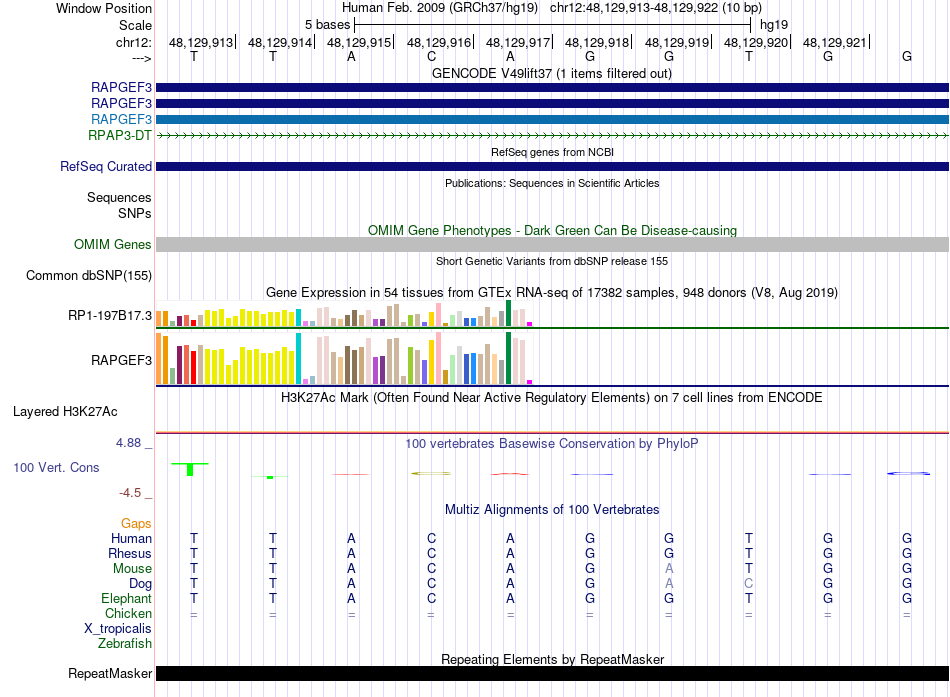Click the RPAP3-DT green arrow intron line

click(552, 136)
